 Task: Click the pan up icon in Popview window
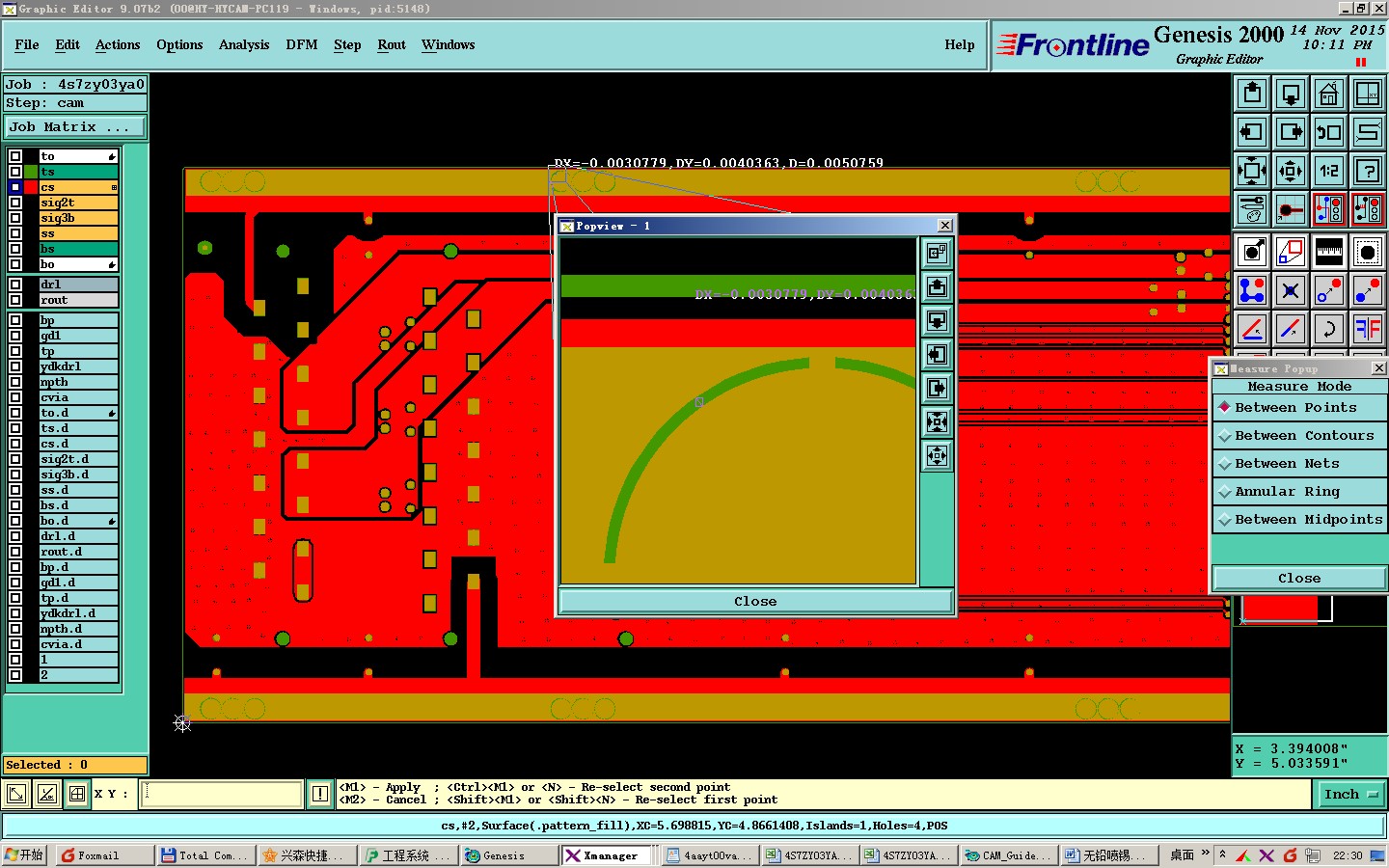pyautogui.click(x=937, y=286)
